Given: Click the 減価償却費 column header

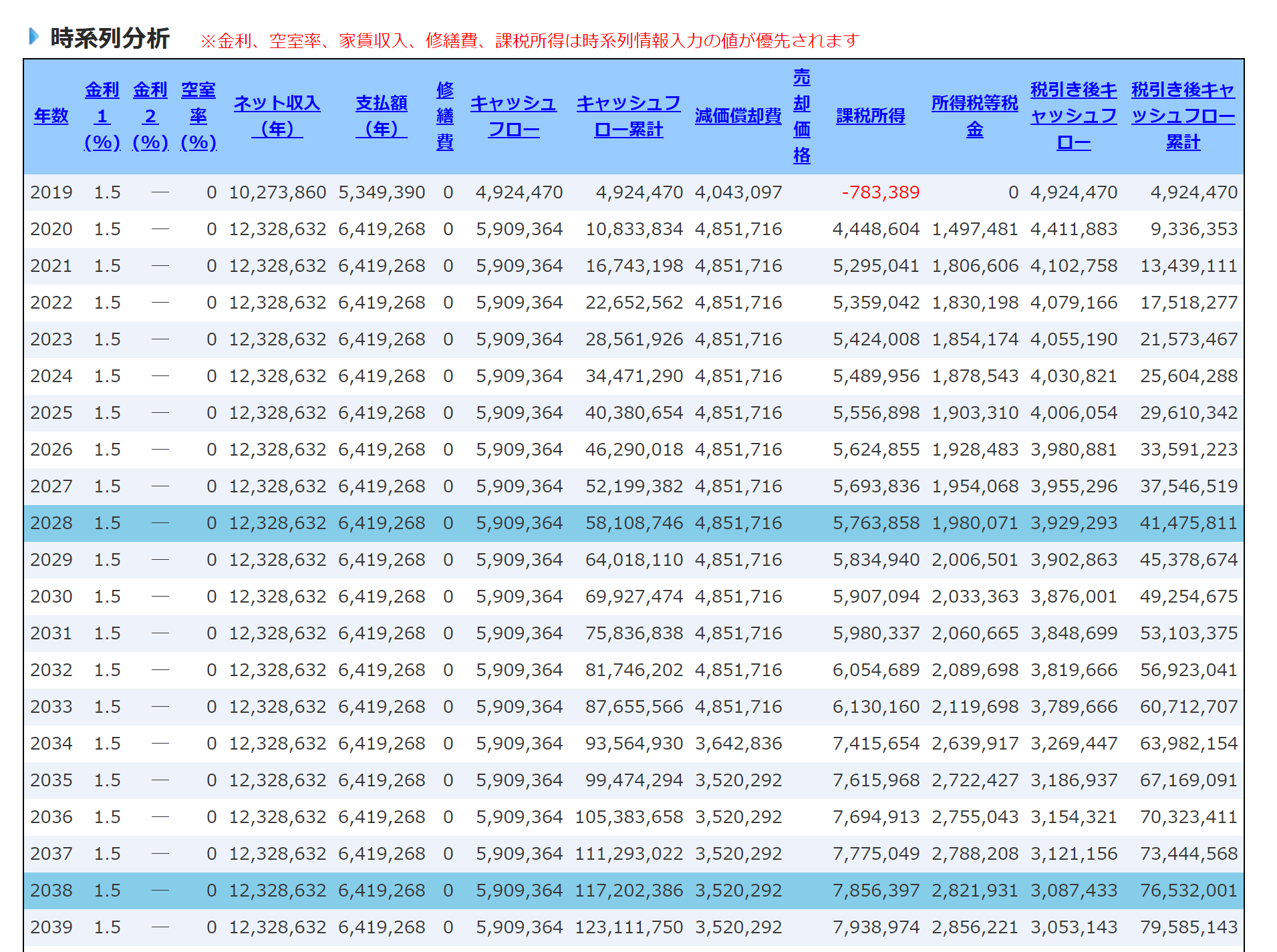Looking at the screenshot, I should point(738,116).
